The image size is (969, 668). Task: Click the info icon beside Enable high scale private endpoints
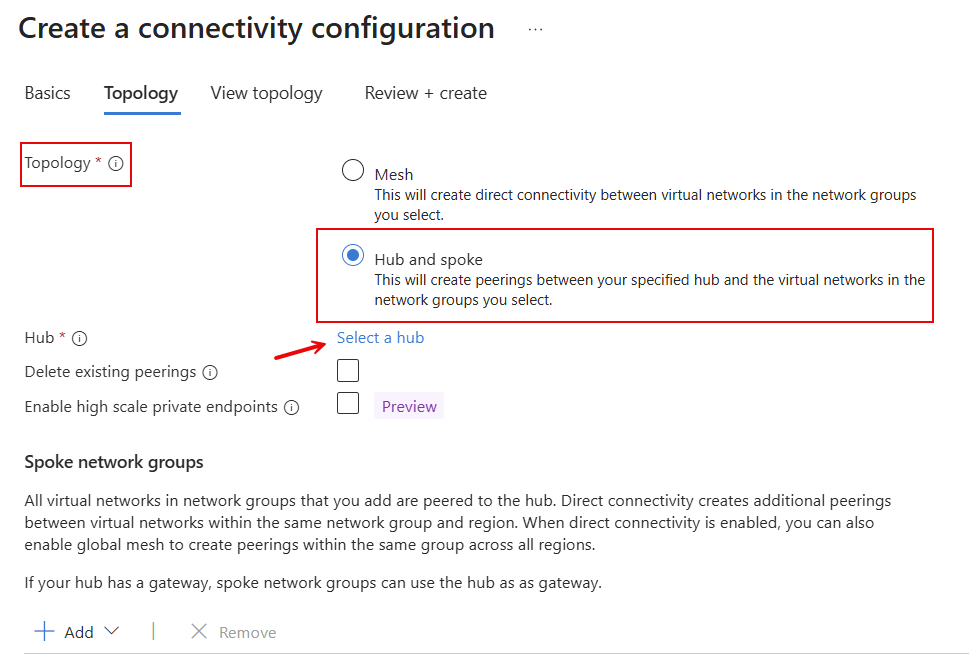click(290, 406)
